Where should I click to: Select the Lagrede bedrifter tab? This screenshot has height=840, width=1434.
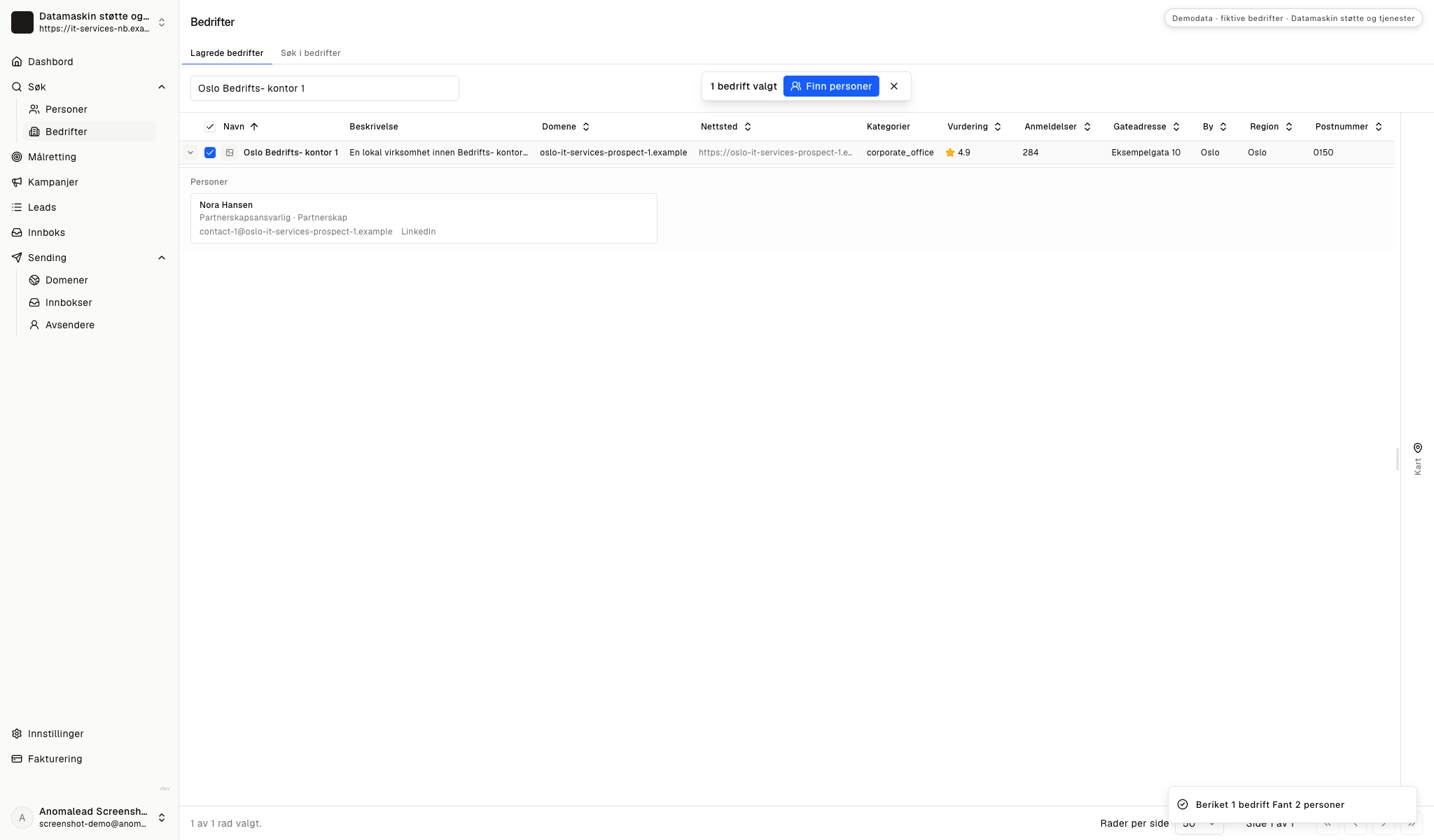[x=227, y=53]
